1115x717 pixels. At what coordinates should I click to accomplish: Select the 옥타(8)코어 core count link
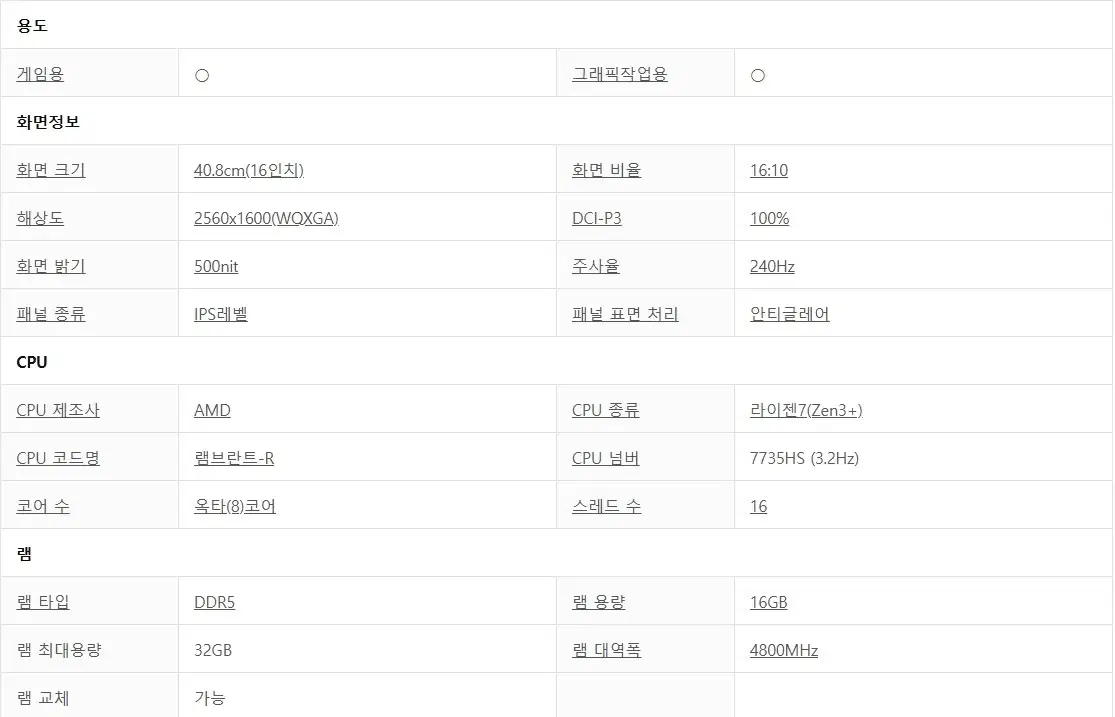tap(235, 506)
